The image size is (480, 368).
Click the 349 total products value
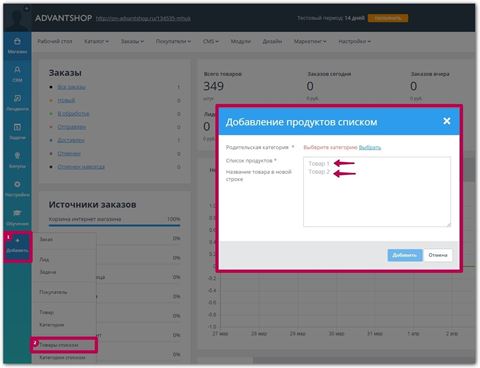click(214, 86)
